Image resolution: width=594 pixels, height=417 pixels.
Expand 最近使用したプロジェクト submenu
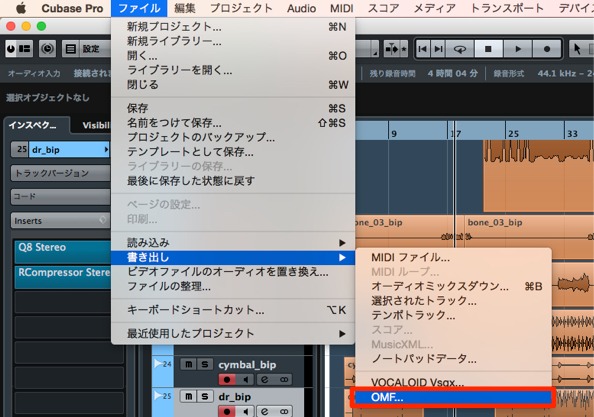tap(233, 334)
